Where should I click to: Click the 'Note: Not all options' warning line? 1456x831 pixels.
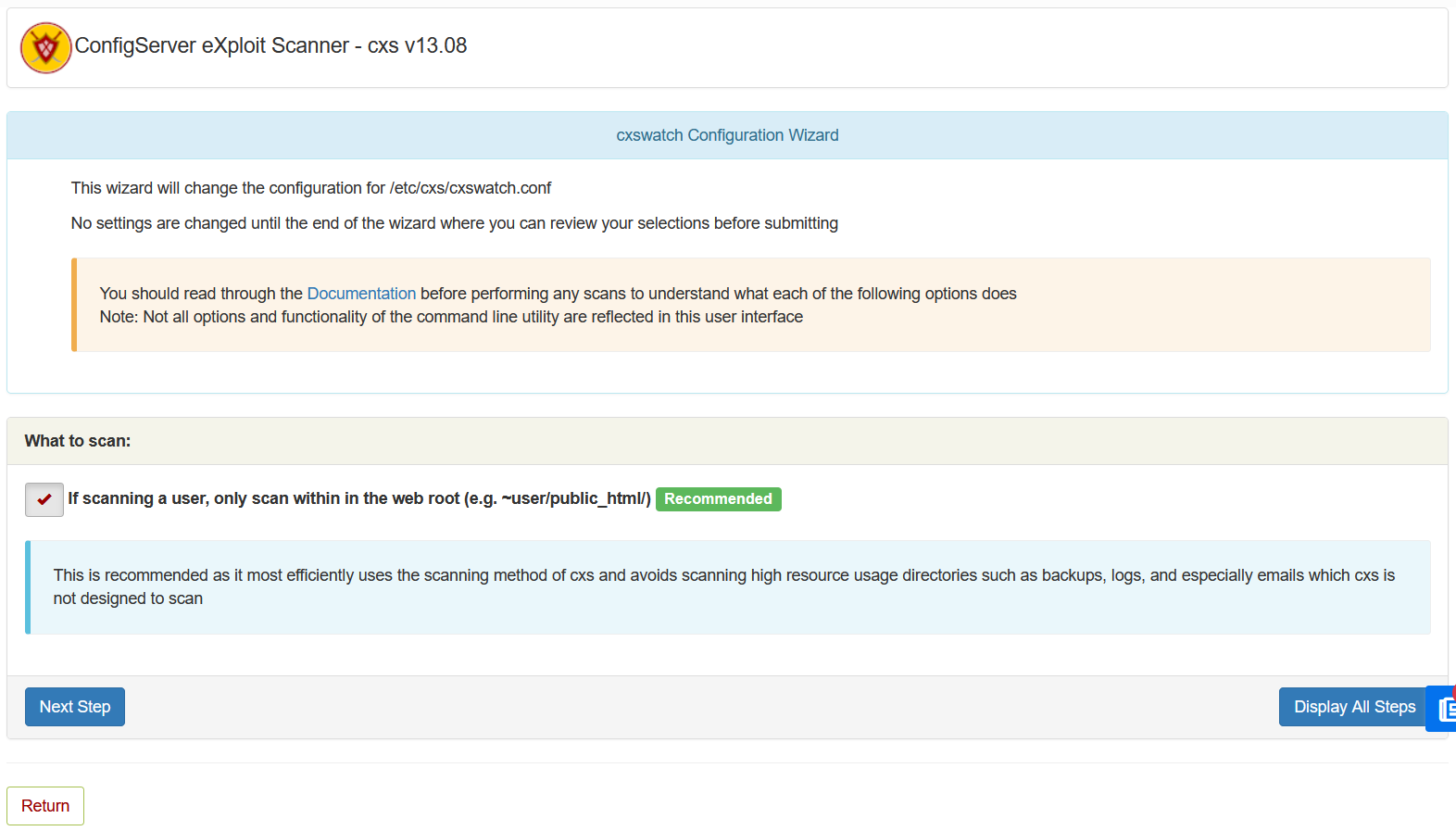(451, 317)
